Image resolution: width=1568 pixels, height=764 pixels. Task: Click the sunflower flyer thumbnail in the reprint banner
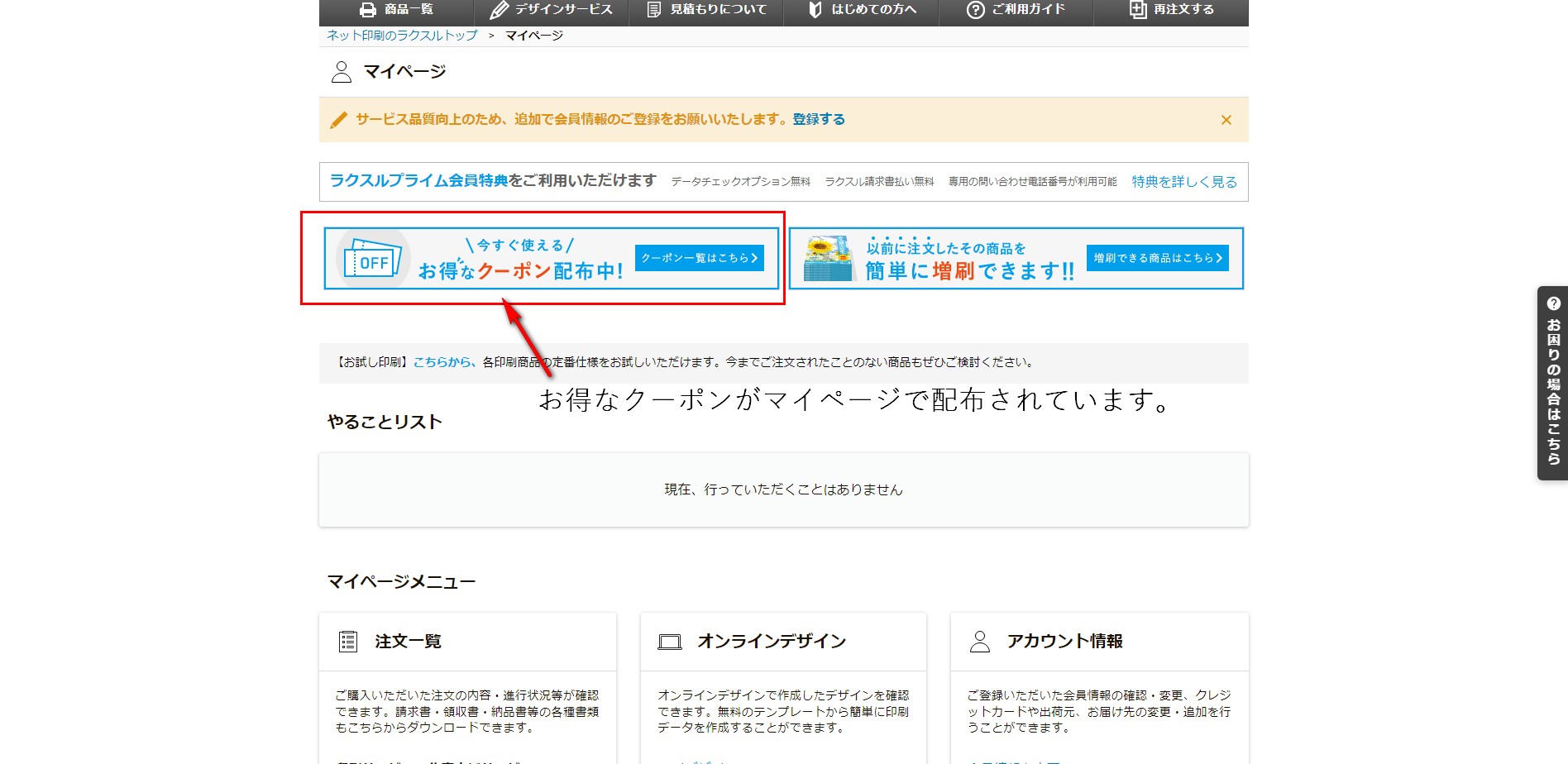828,259
